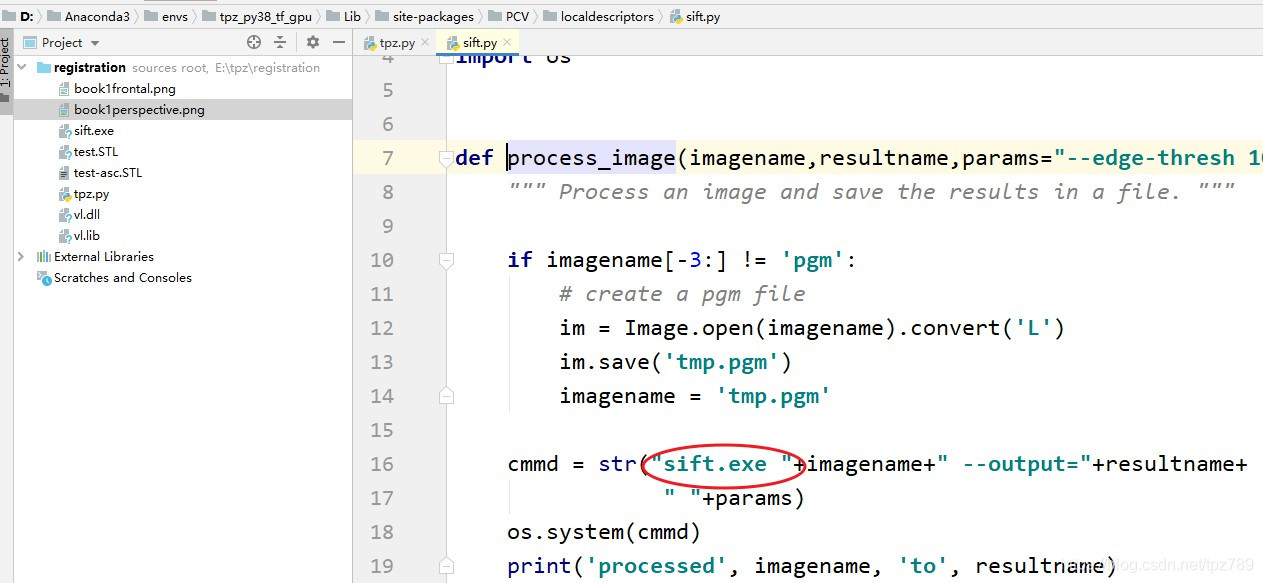Collapse the registration folder arrow
Viewport: 1263px width, 583px height.
[22, 68]
